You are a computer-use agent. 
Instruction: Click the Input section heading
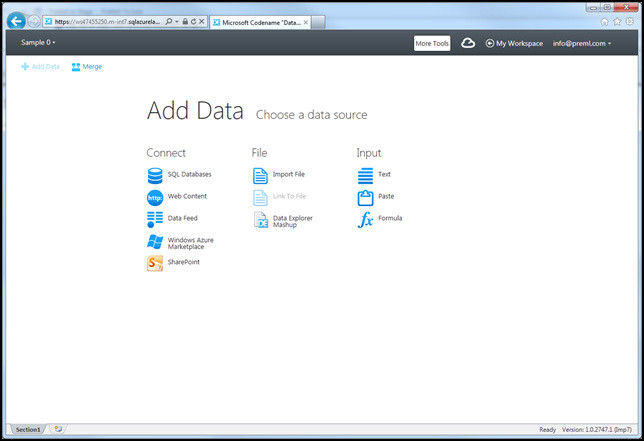point(369,153)
